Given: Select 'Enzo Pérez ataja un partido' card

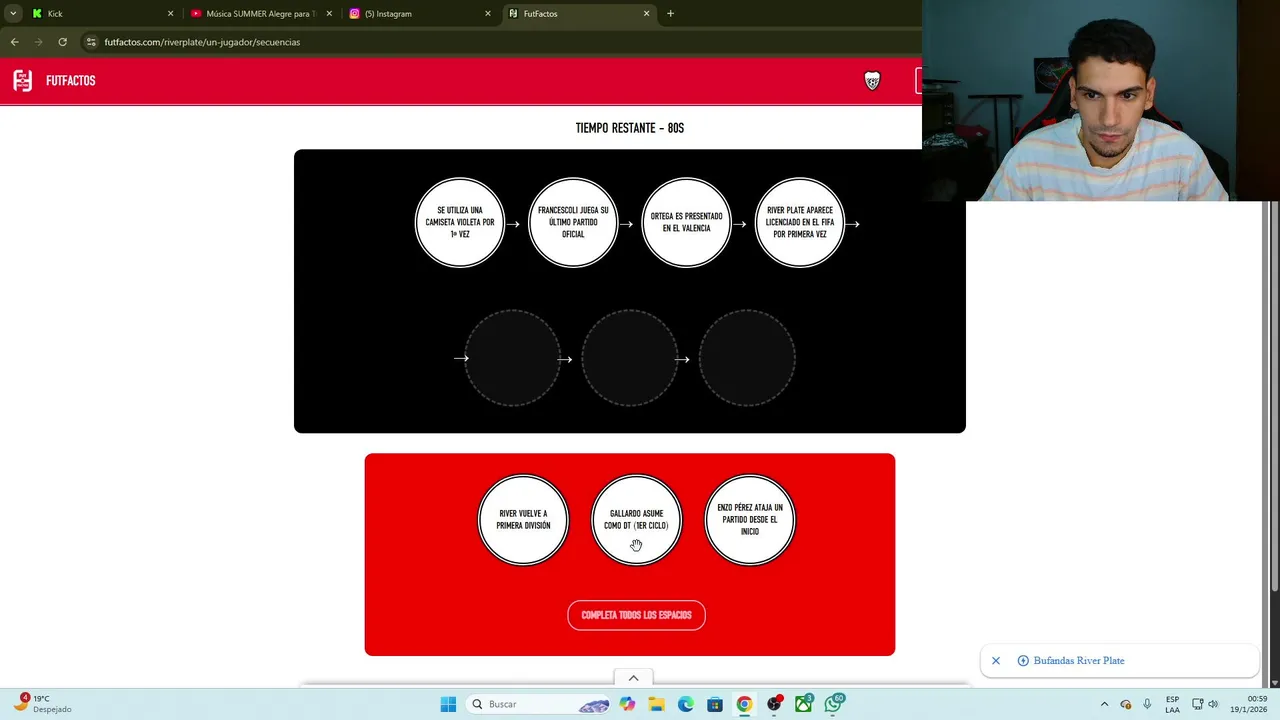Looking at the screenshot, I should (x=750, y=520).
